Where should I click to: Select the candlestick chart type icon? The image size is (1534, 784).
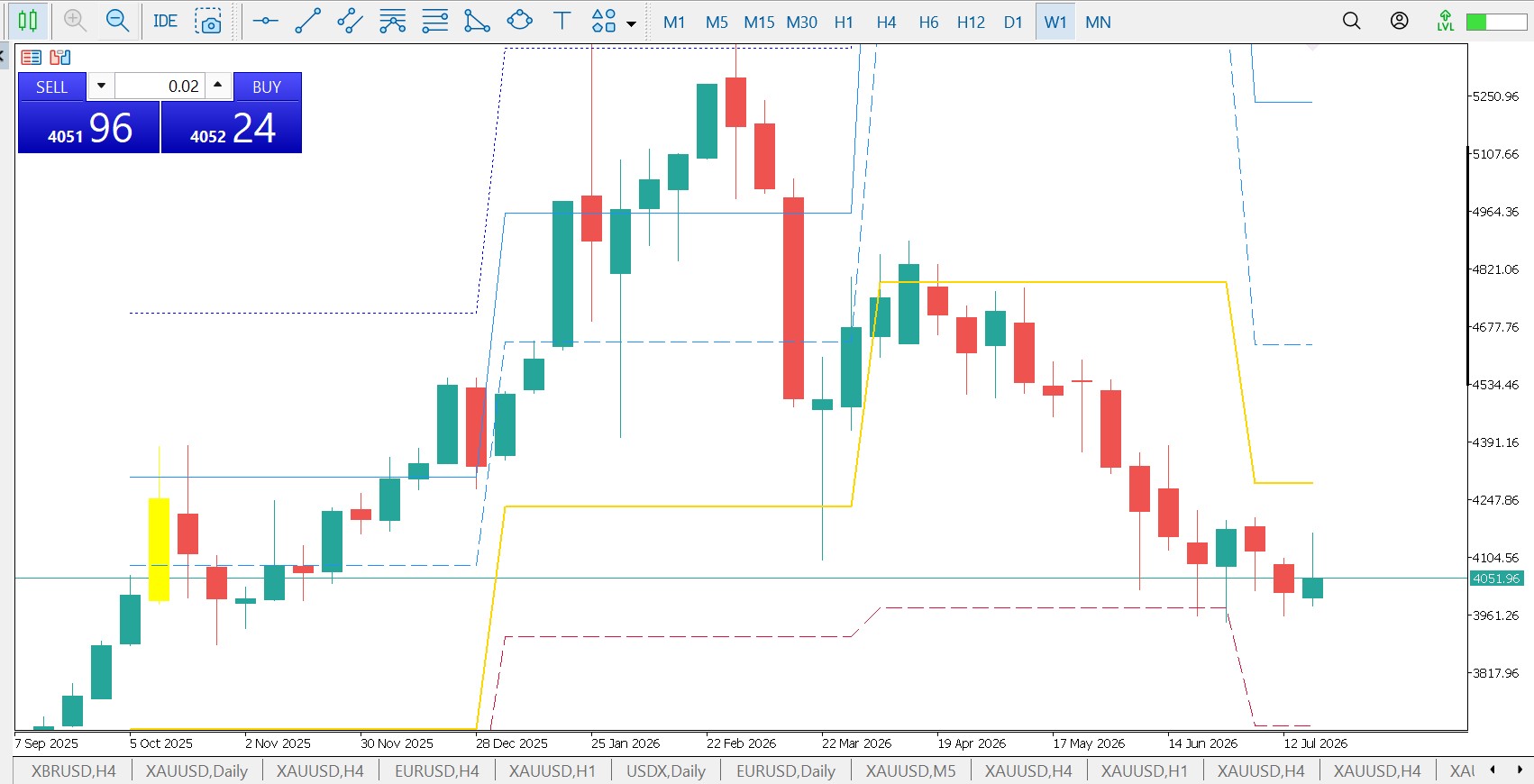(x=28, y=21)
